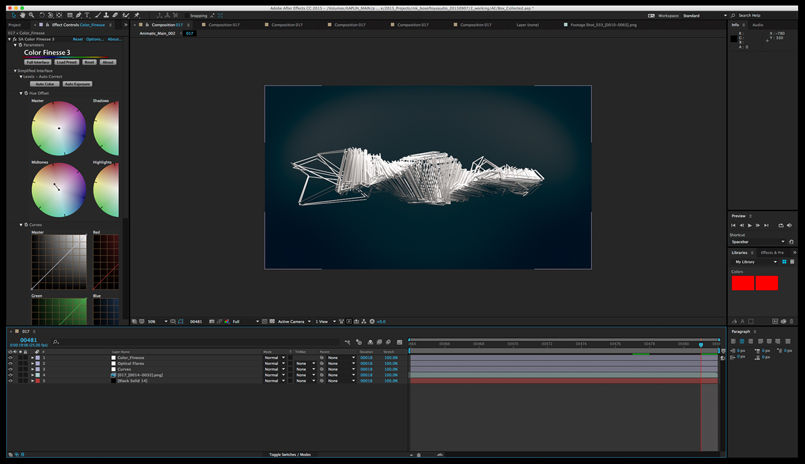The image size is (805, 464).
Task: Expand the Color_Finesse layer twirl arrow
Action: (x=32, y=357)
